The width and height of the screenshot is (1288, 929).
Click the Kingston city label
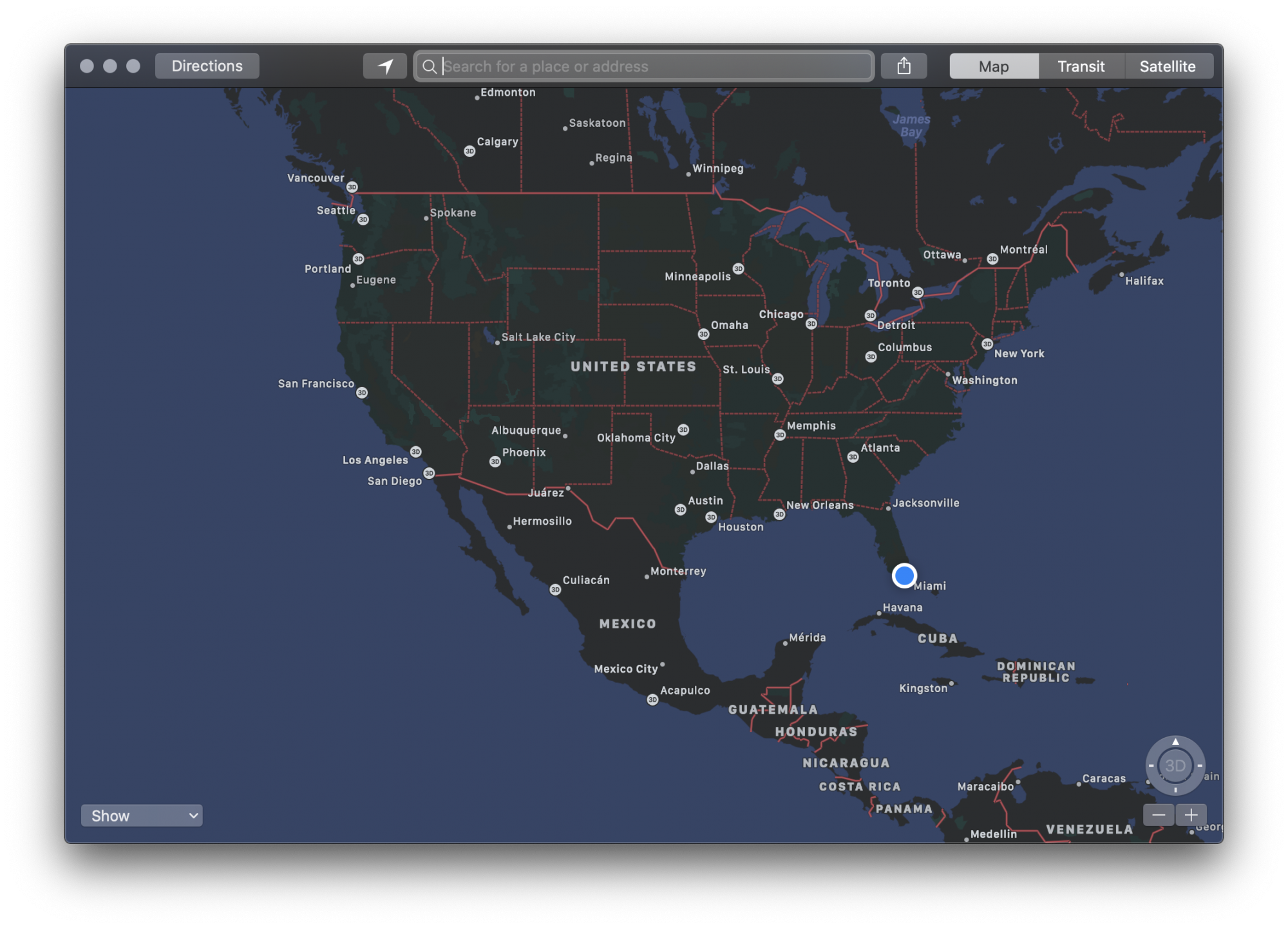click(x=923, y=689)
